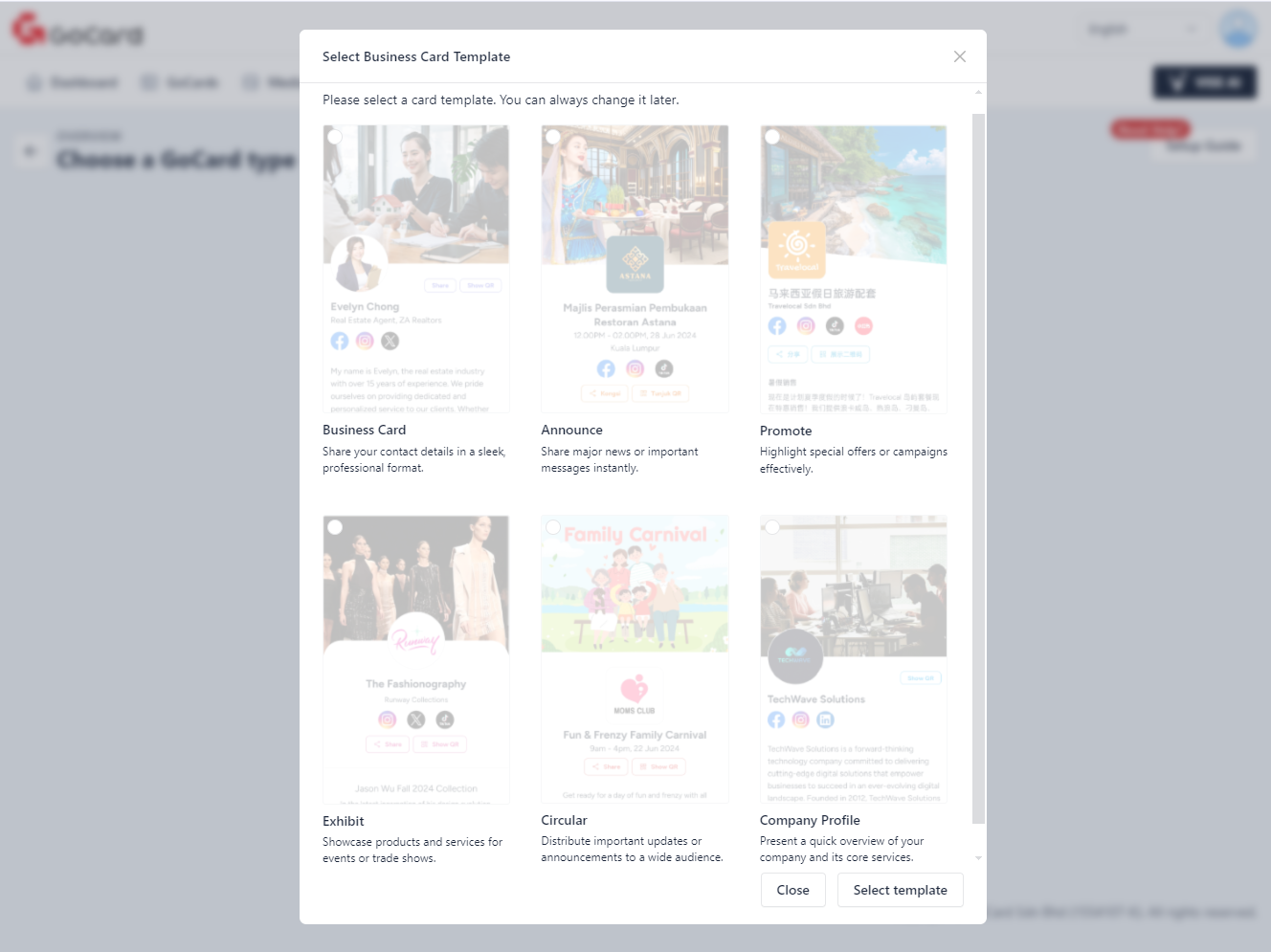Image resolution: width=1271 pixels, height=952 pixels.
Task: Select the Business Card template radio button
Action: (335, 137)
